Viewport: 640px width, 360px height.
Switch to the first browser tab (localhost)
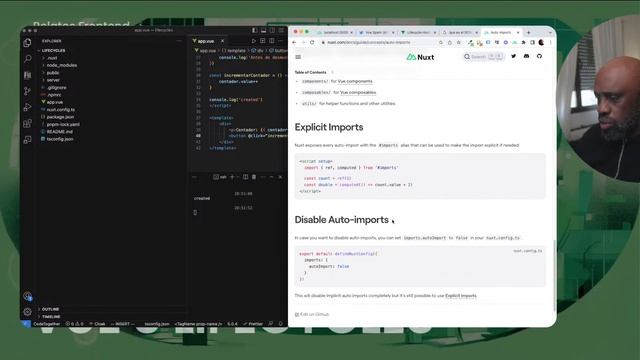(335, 32)
